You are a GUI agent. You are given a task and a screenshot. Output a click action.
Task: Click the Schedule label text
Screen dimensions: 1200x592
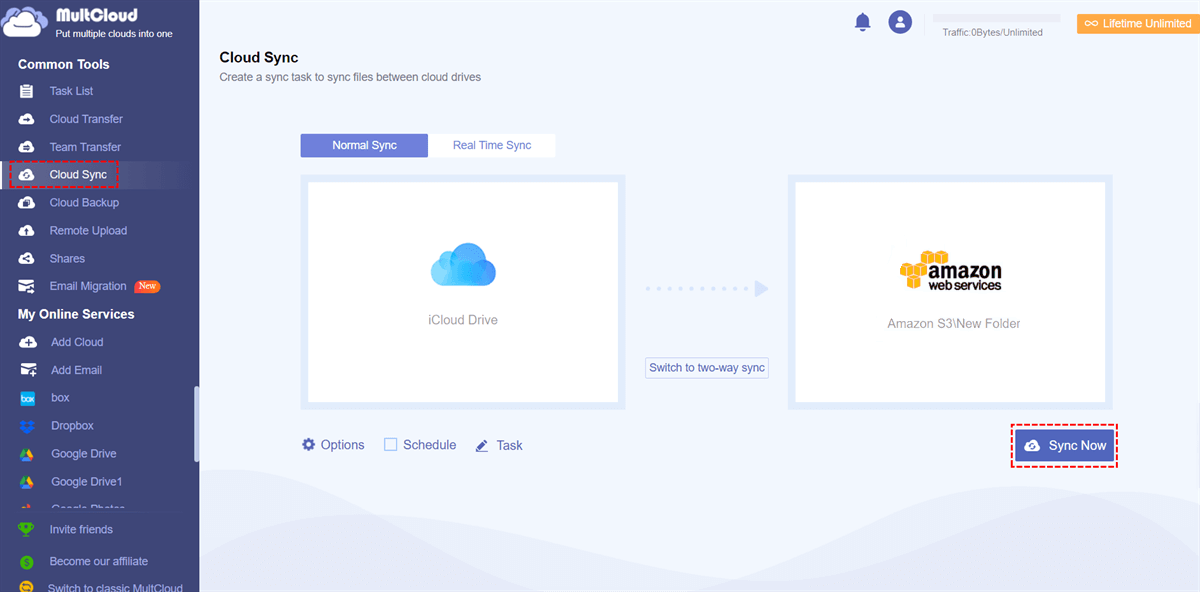[429, 445]
